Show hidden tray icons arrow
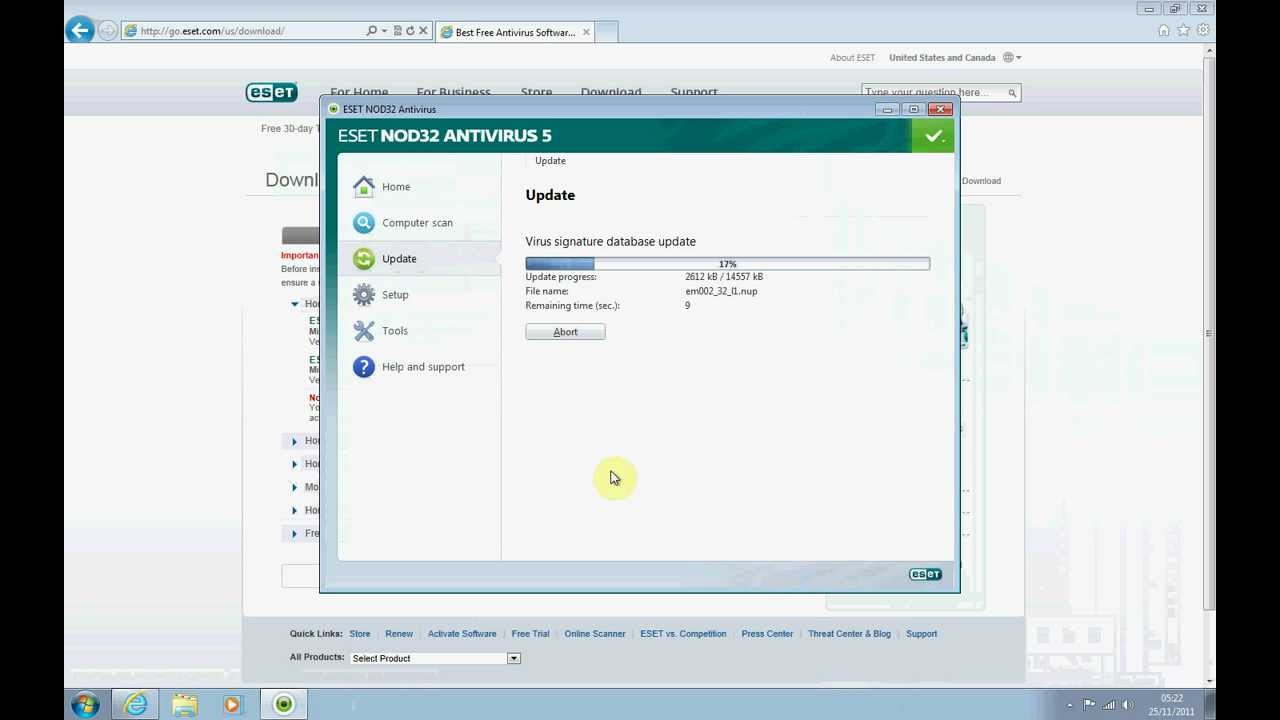 click(x=1070, y=705)
